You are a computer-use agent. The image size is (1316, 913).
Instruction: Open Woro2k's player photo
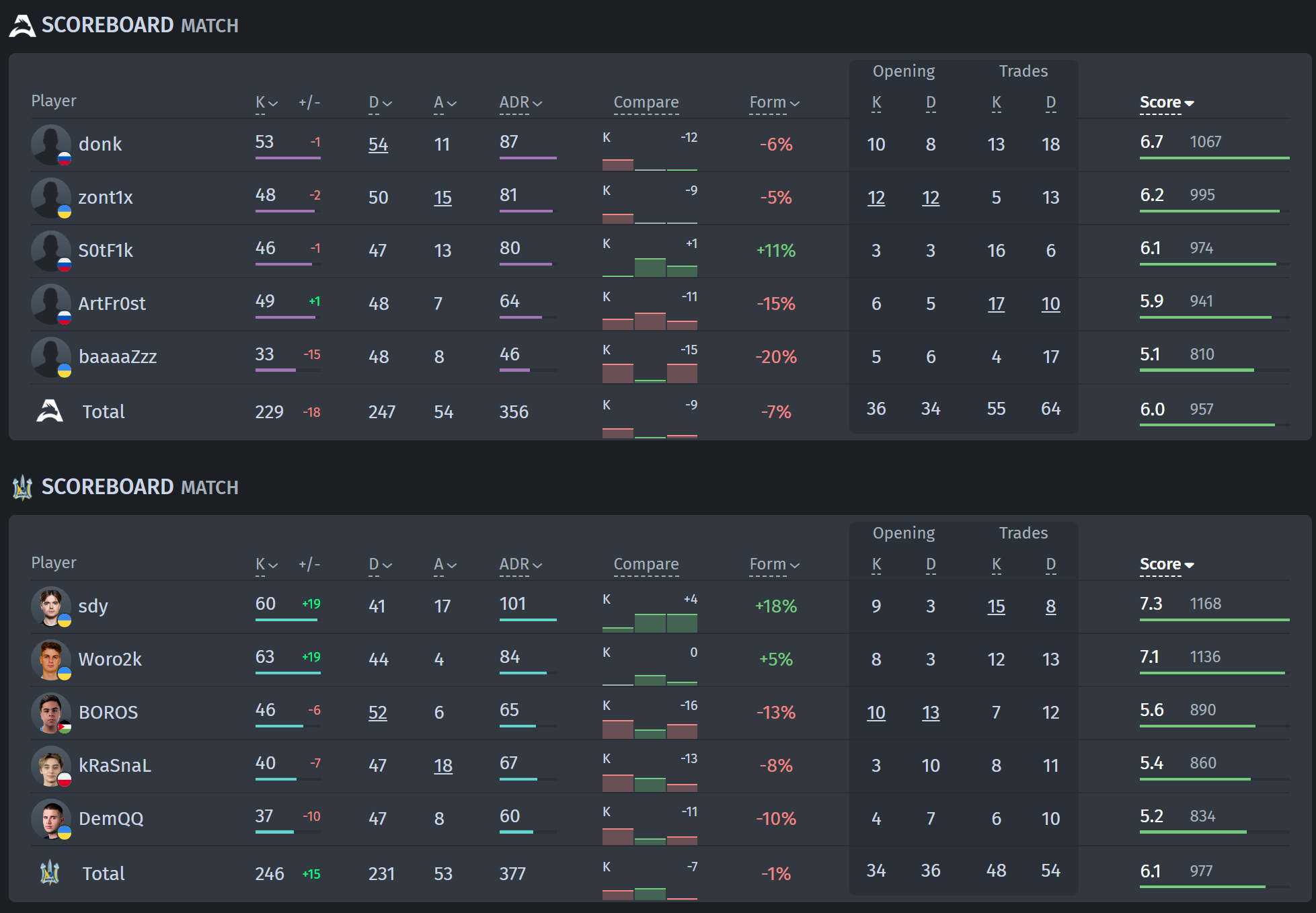(51, 660)
